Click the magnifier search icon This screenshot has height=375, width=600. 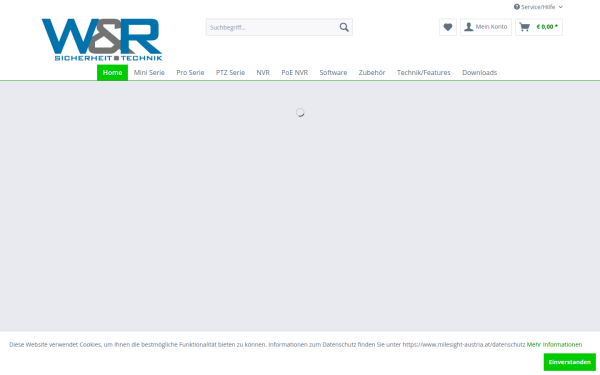point(344,27)
